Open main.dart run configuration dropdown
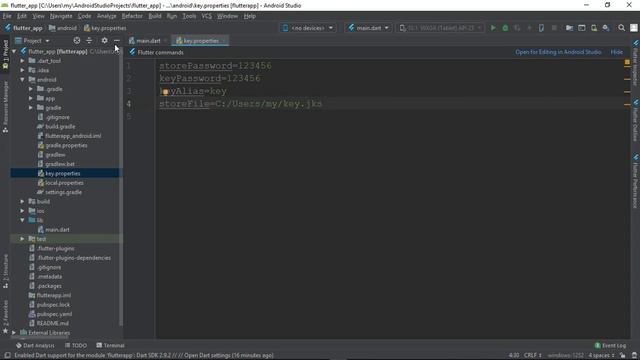This screenshot has width=640, height=360. (x=368, y=28)
